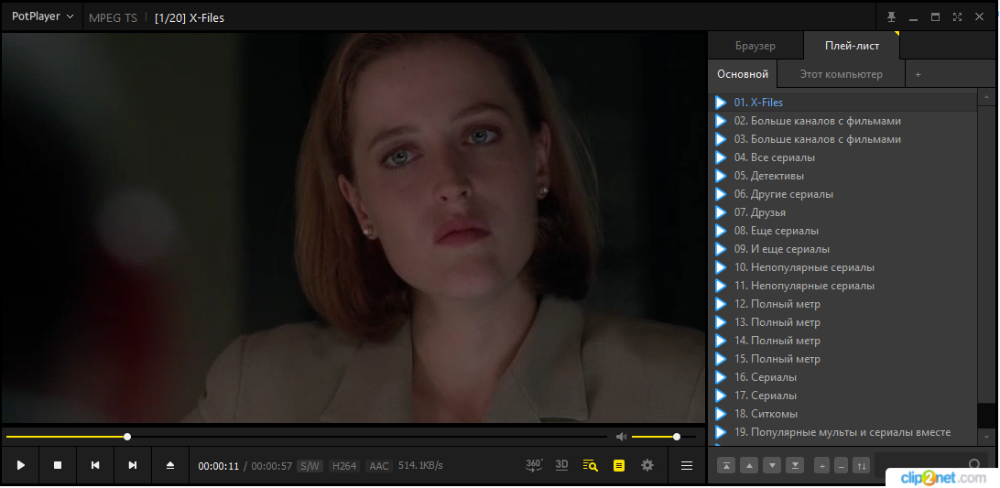Click the playlist sort arrows button

tap(860, 466)
